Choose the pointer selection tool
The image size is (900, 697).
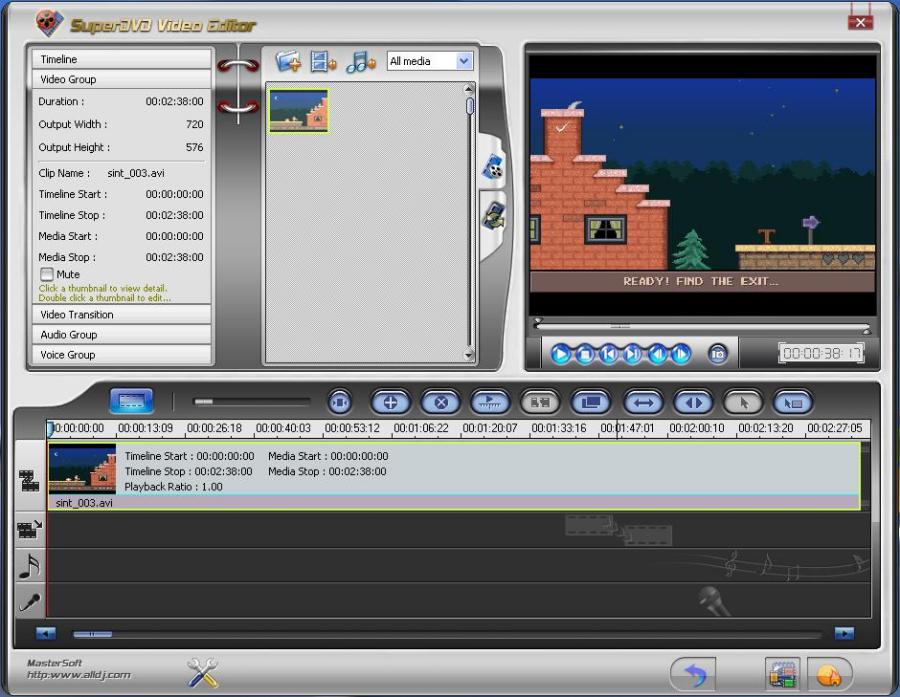point(743,402)
